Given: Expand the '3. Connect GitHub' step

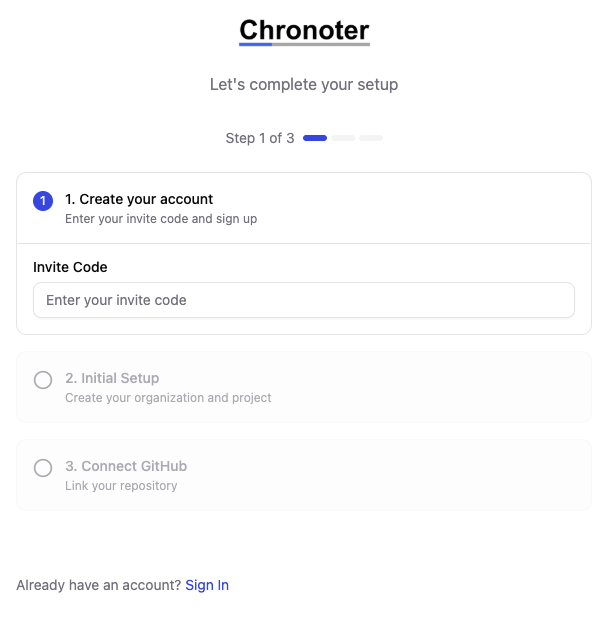Looking at the screenshot, I should point(126,466).
